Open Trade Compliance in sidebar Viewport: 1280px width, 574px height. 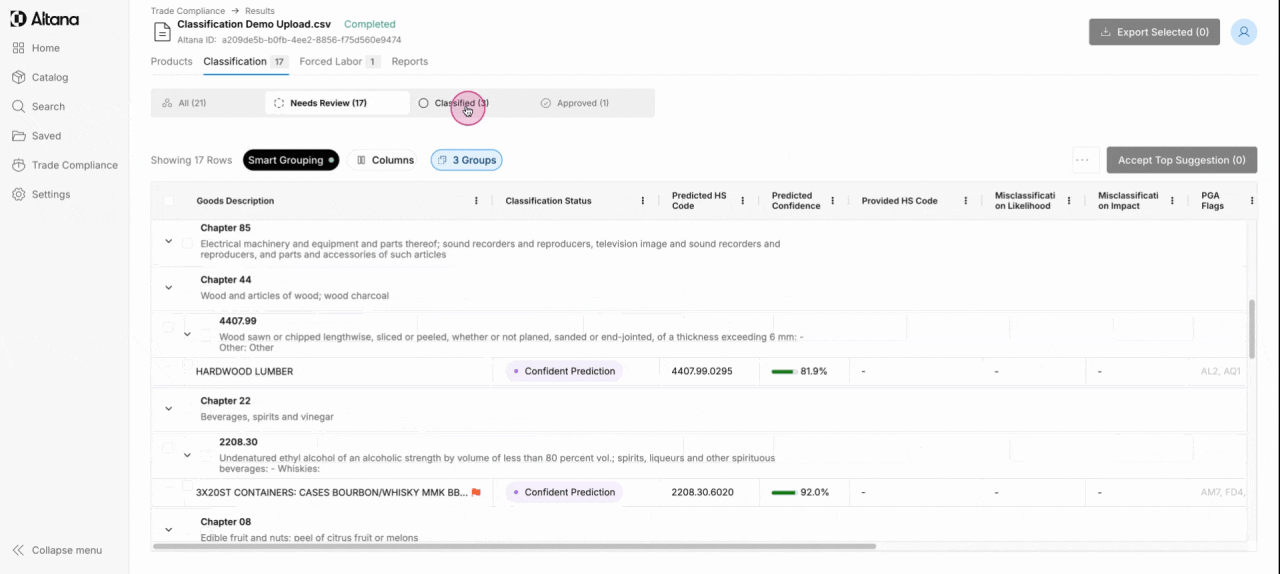coord(74,165)
